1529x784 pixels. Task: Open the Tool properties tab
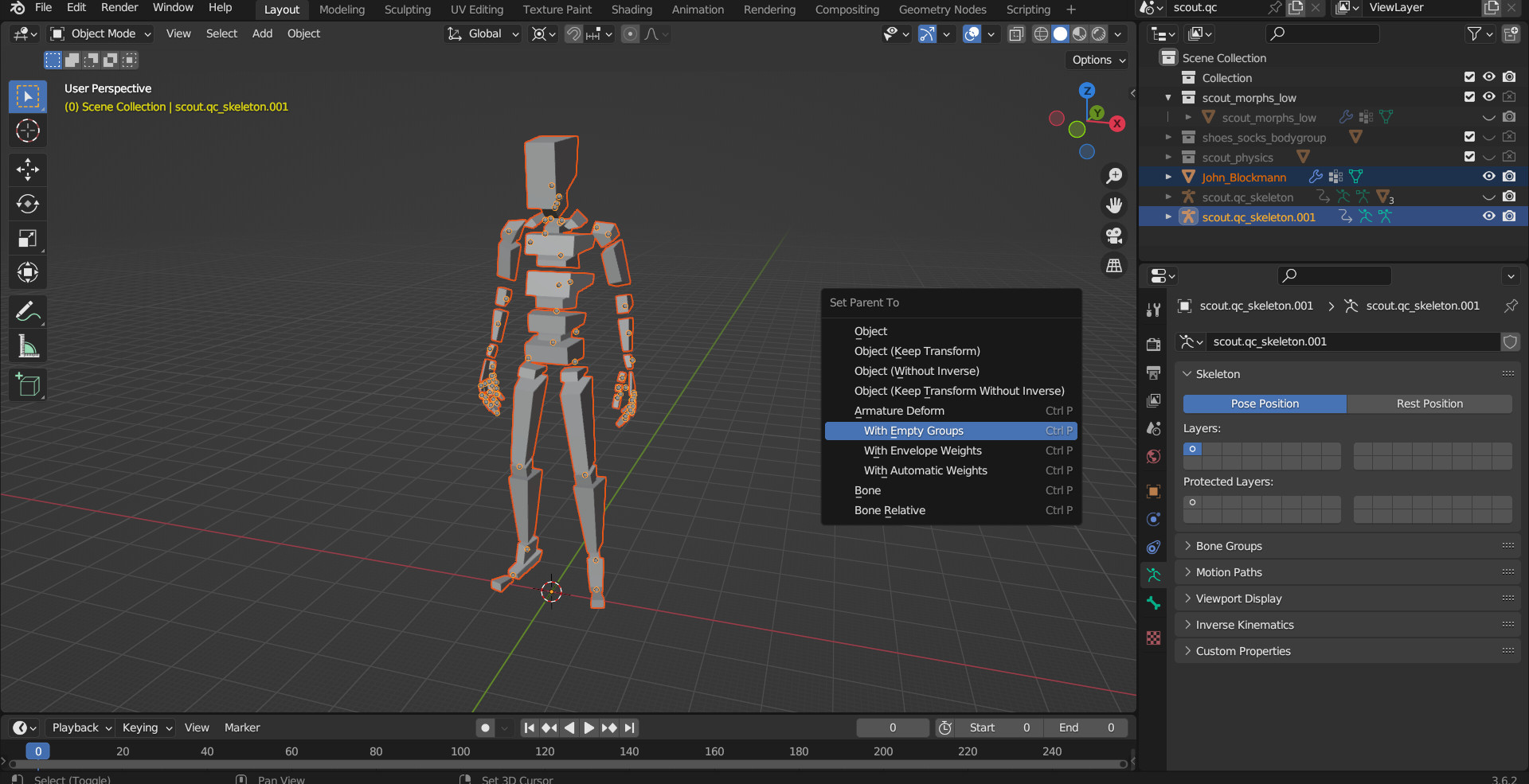(1153, 310)
